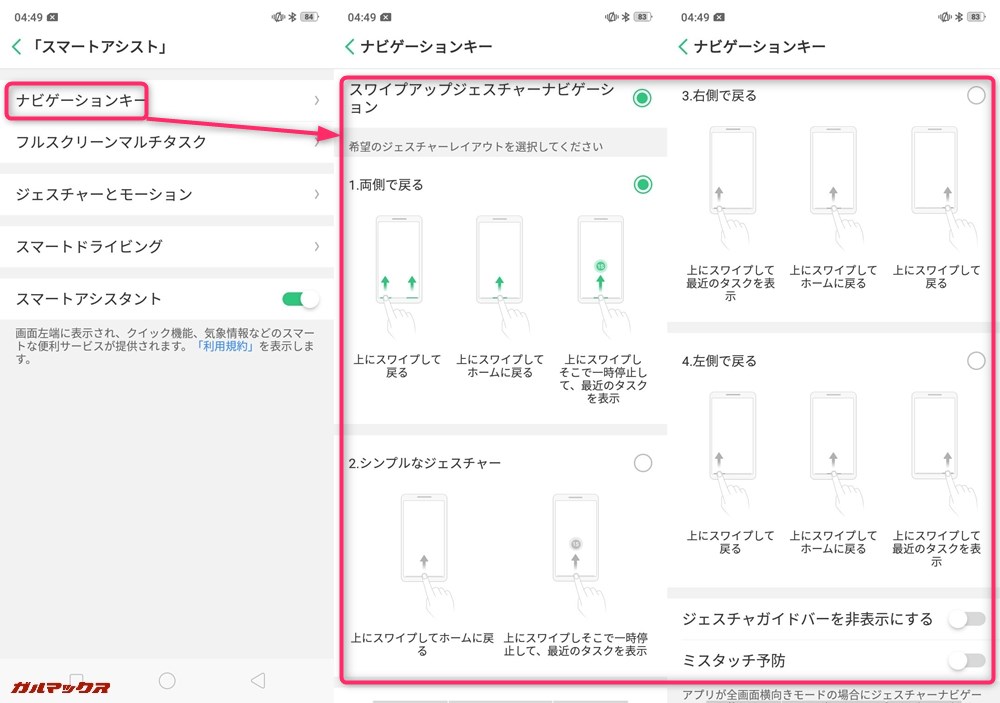Click the Bluetooth icon in the status bar
The image size is (1000, 703).
coord(292,17)
